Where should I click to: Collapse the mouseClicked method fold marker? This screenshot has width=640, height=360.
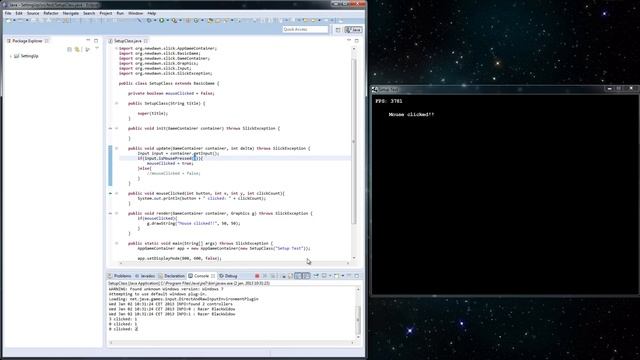(x=116, y=193)
